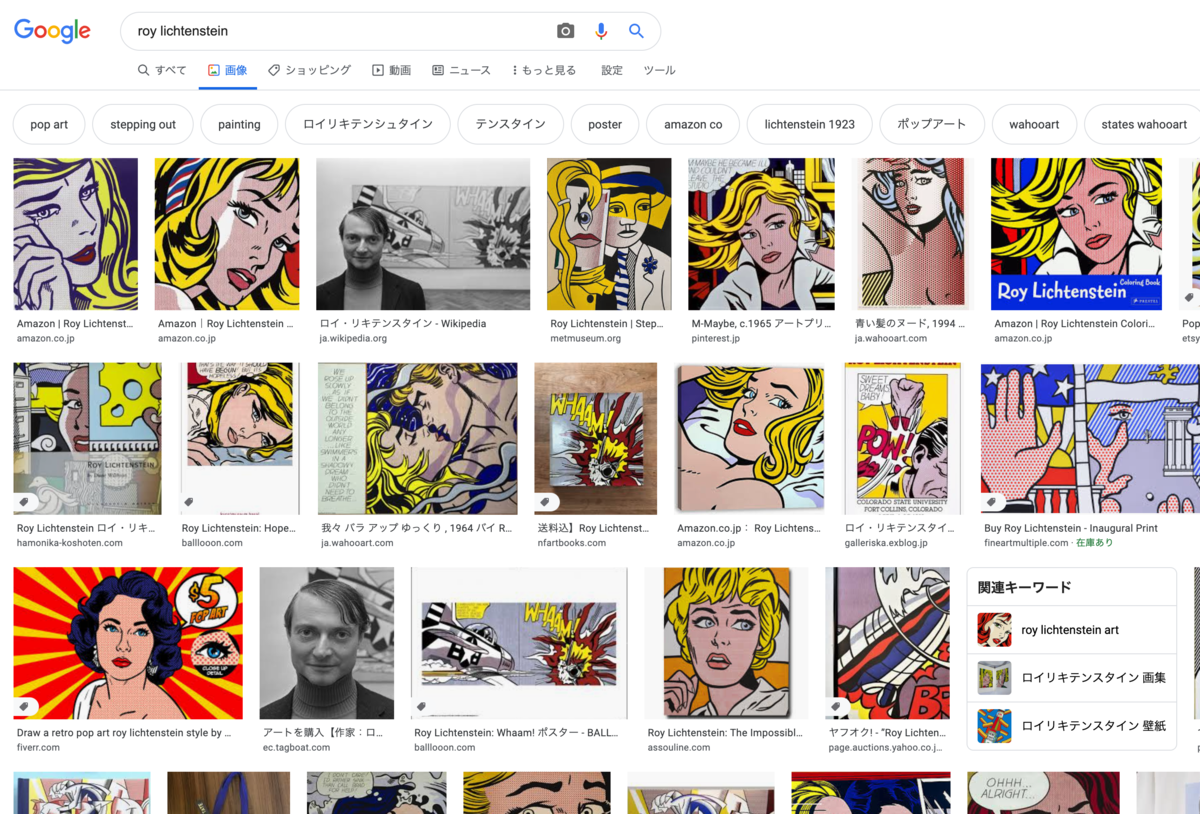
Task: Click tag icon on Hopeless balllooon thumbnail
Action: click(189, 502)
